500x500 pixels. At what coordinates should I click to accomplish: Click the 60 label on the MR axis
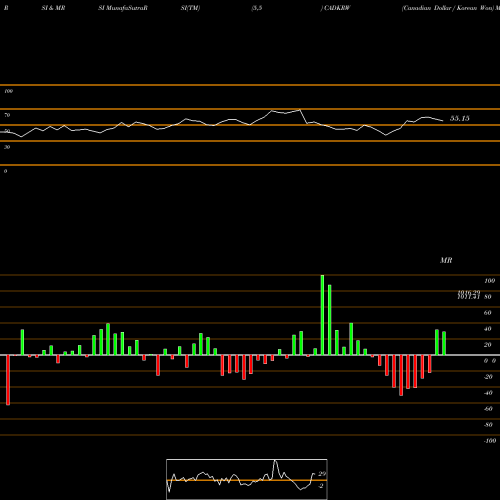click(x=487, y=313)
